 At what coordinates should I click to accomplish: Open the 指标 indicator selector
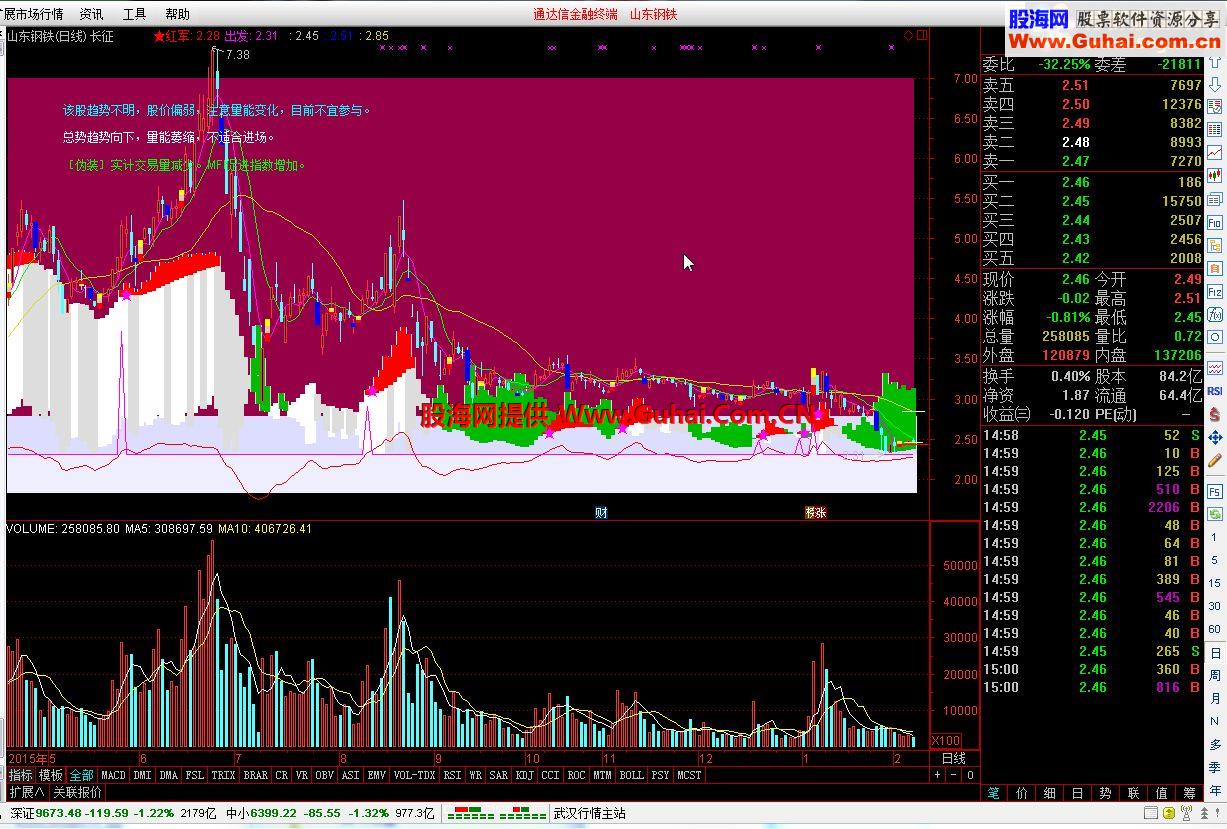21,775
